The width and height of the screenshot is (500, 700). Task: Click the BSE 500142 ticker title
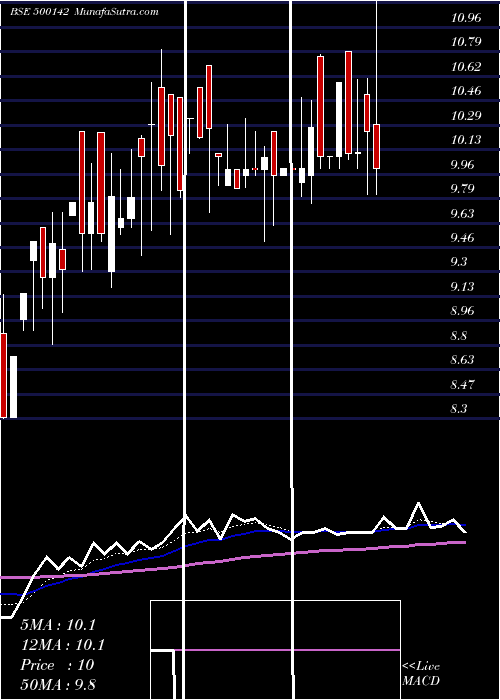pos(39,12)
